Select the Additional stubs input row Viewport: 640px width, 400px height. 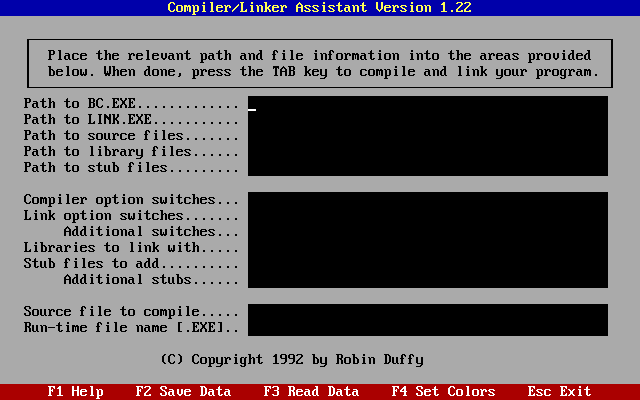[427, 280]
